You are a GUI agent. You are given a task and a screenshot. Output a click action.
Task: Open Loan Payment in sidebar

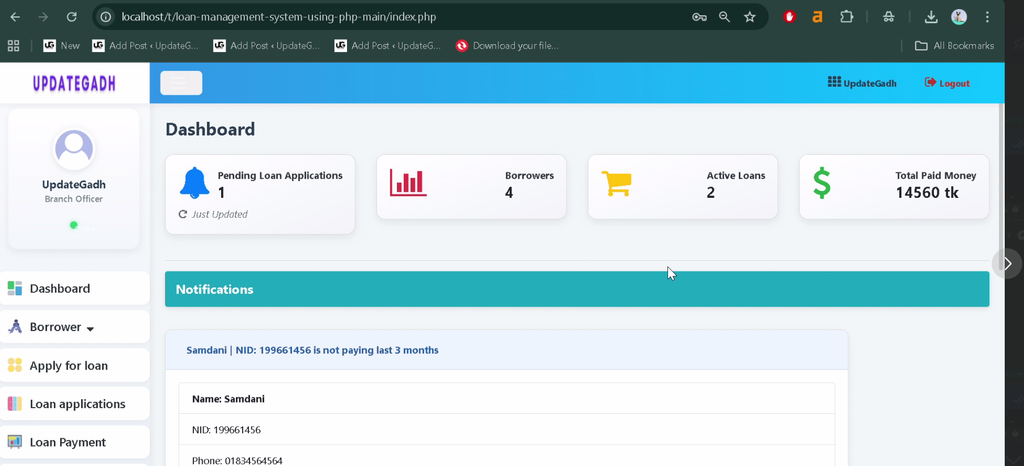point(74,442)
